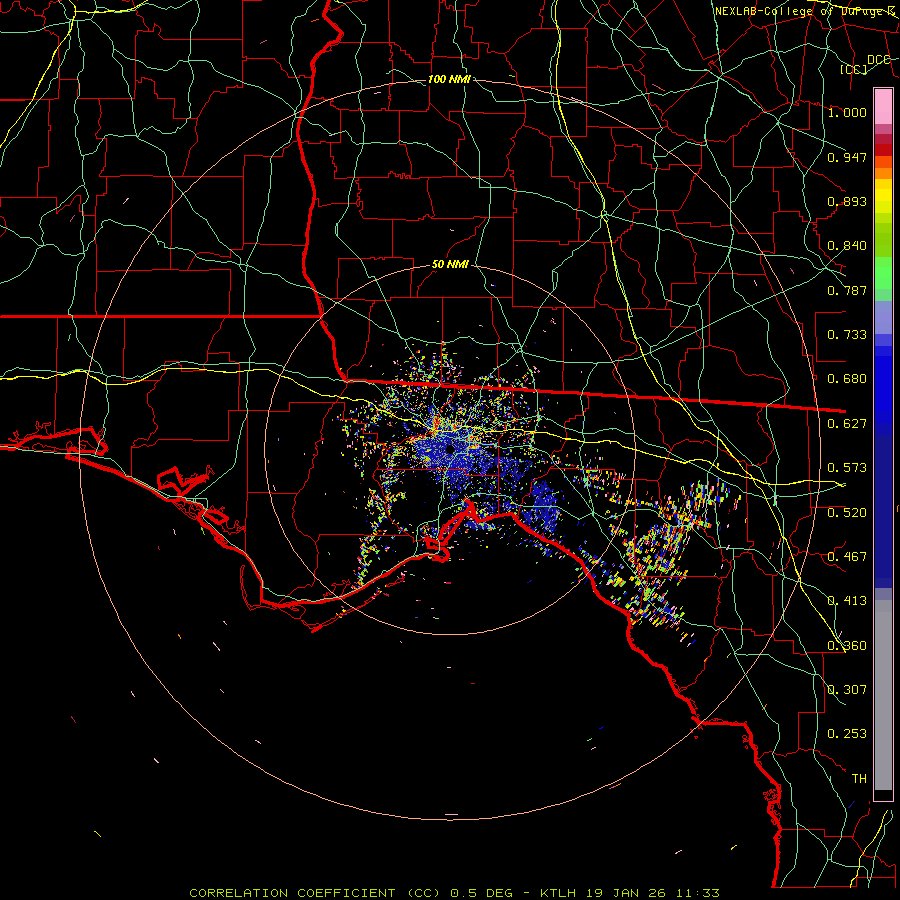Select the 0.893 value on the color scale
The image size is (900, 900).
click(847, 201)
